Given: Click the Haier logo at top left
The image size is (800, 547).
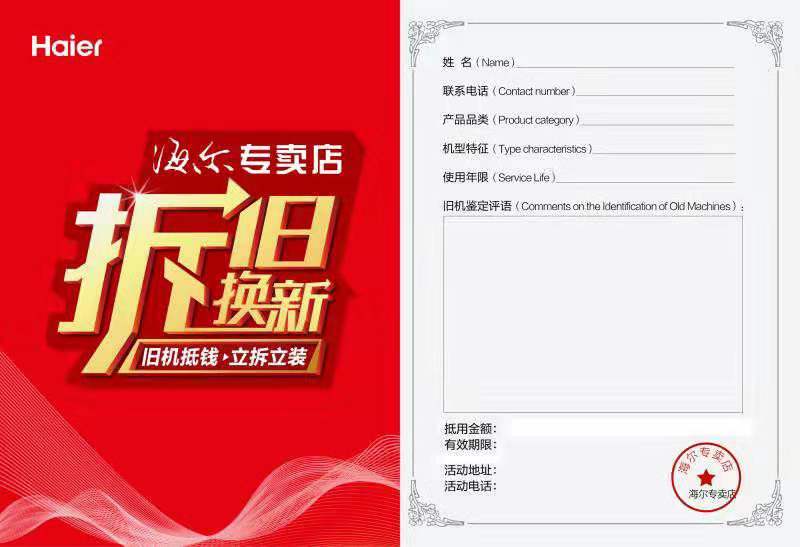Looking at the screenshot, I should (66, 46).
